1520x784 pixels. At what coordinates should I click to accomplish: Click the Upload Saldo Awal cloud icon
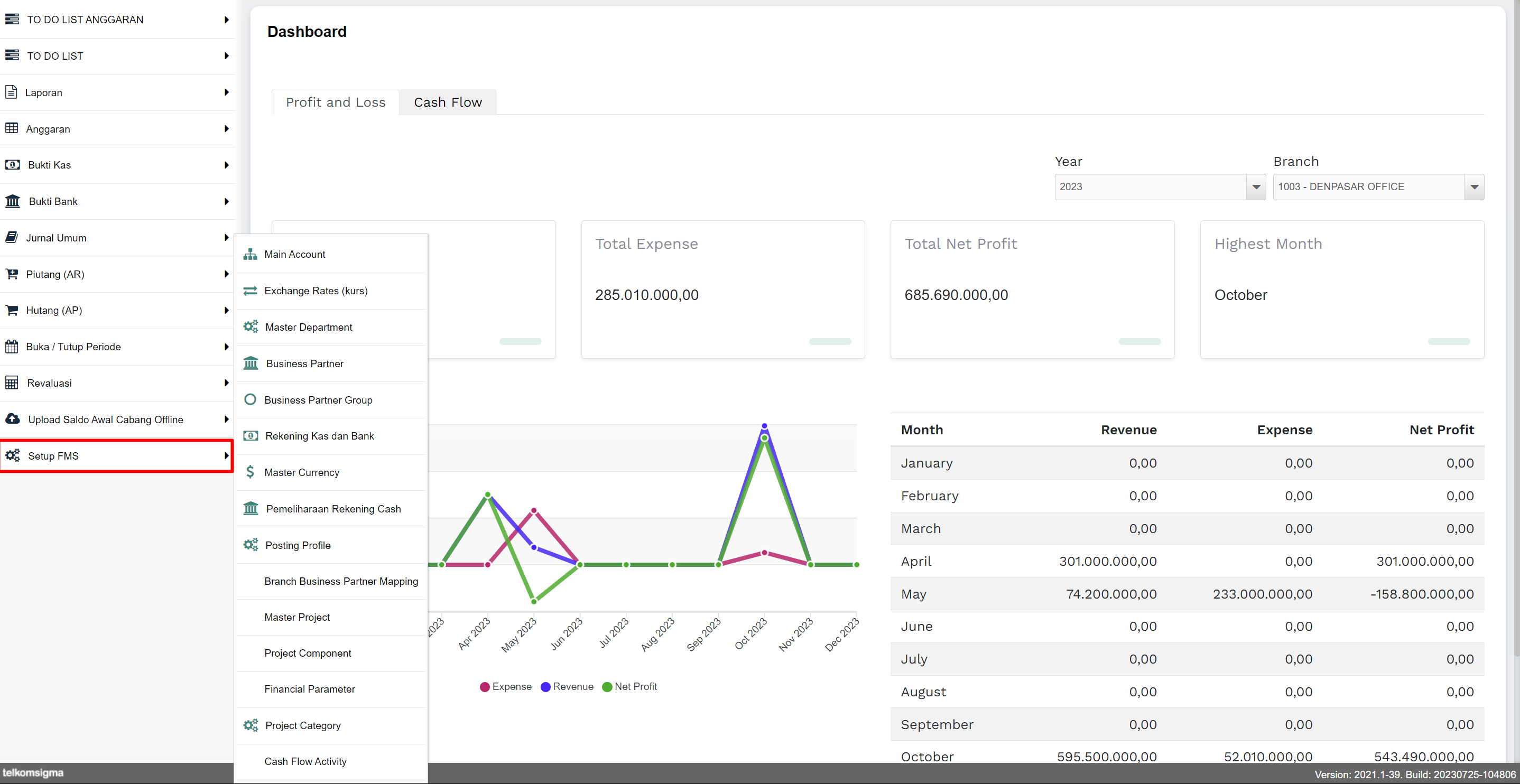pos(12,419)
